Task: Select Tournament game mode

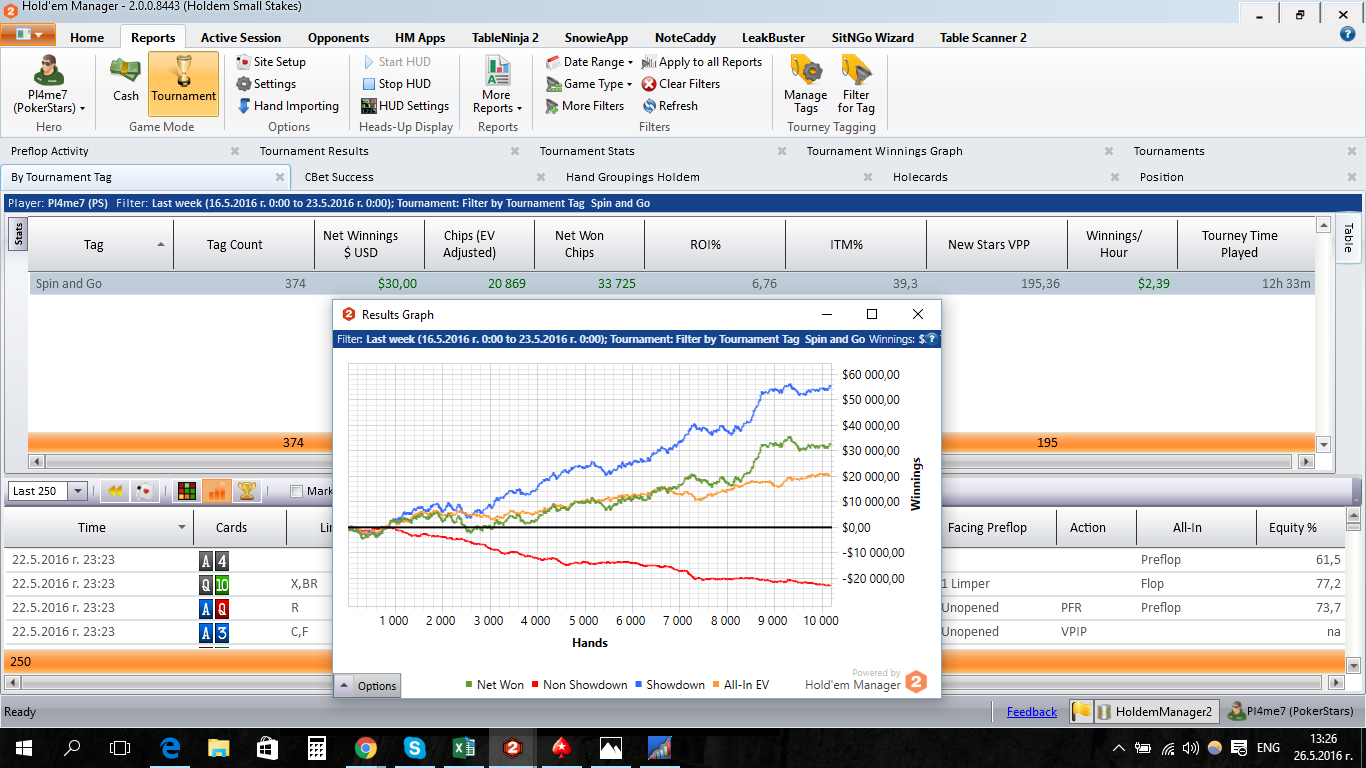Action: tap(183, 84)
